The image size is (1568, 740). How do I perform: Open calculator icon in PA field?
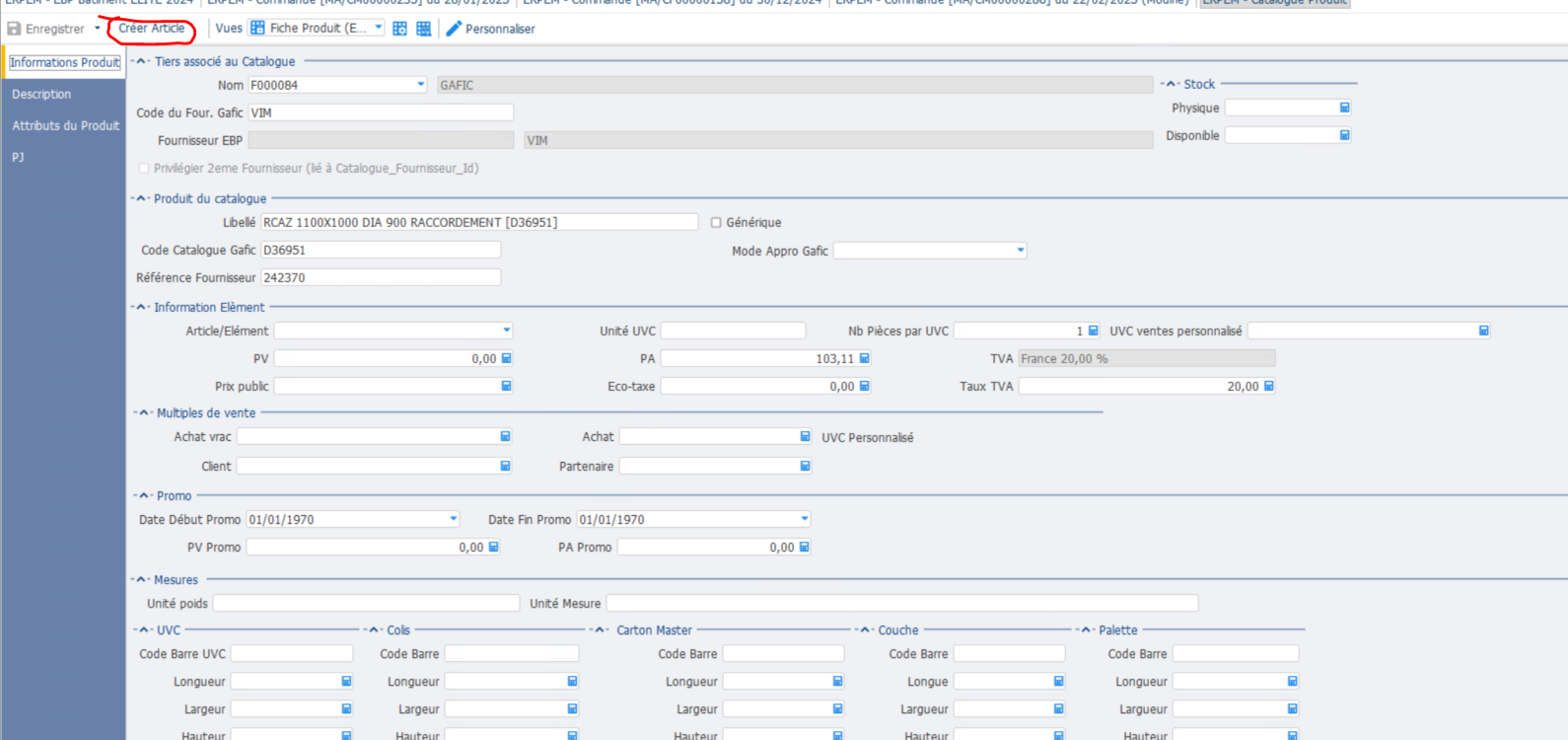click(x=865, y=359)
